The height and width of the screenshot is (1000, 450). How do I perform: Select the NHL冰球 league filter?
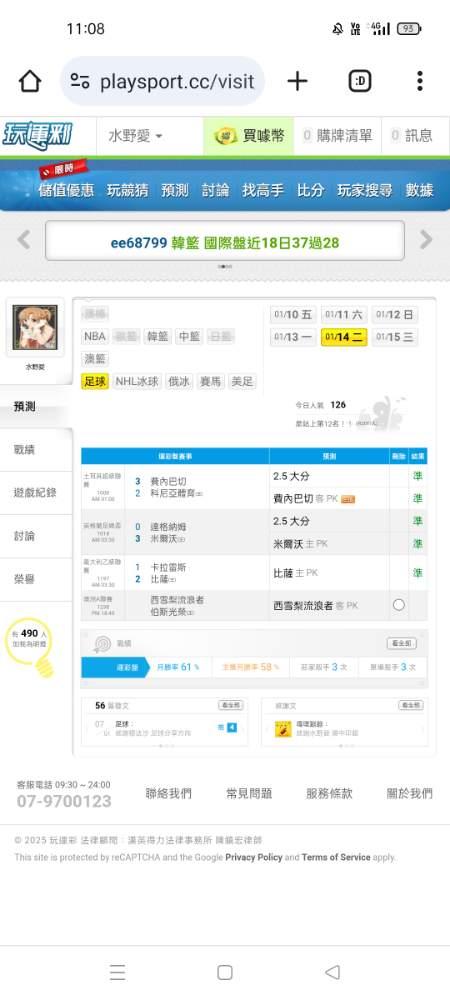[x=137, y=382]
